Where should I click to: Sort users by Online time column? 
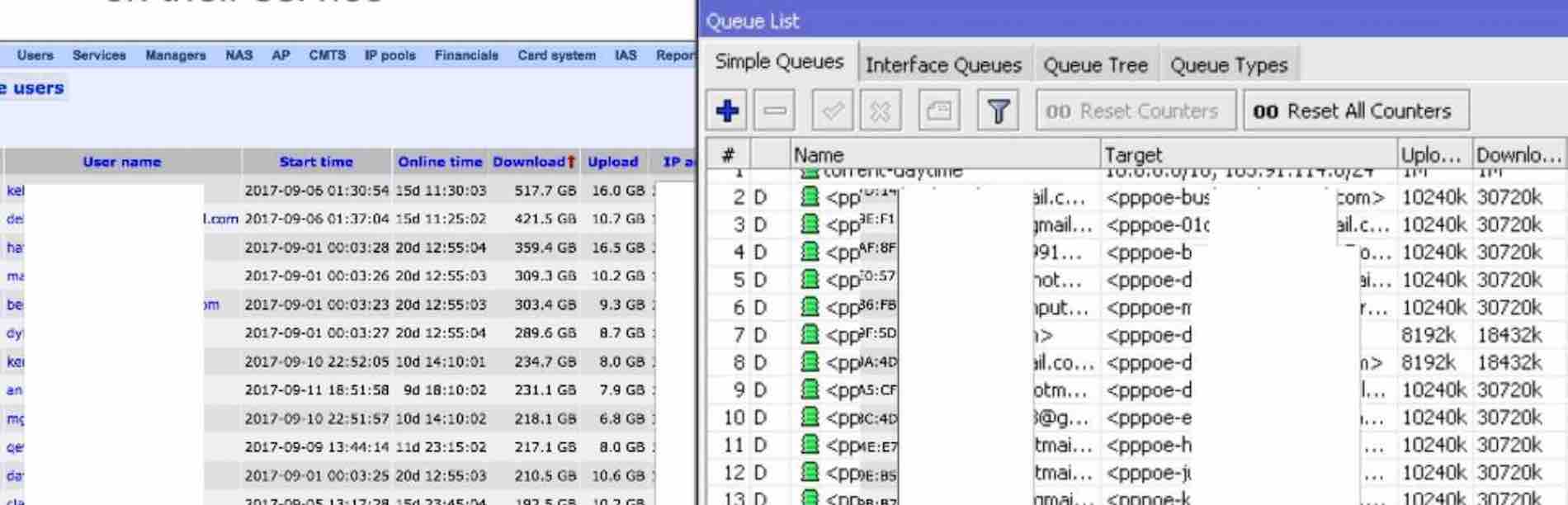(440, 162)
